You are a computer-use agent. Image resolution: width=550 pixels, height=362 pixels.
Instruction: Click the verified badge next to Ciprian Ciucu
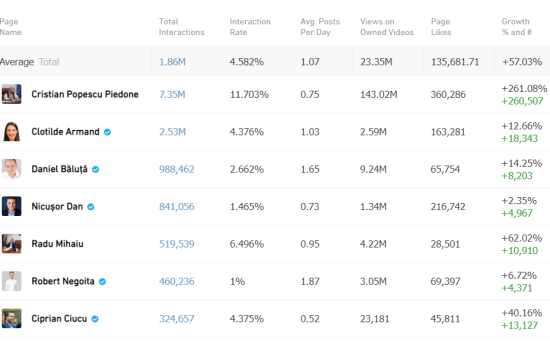95,319
